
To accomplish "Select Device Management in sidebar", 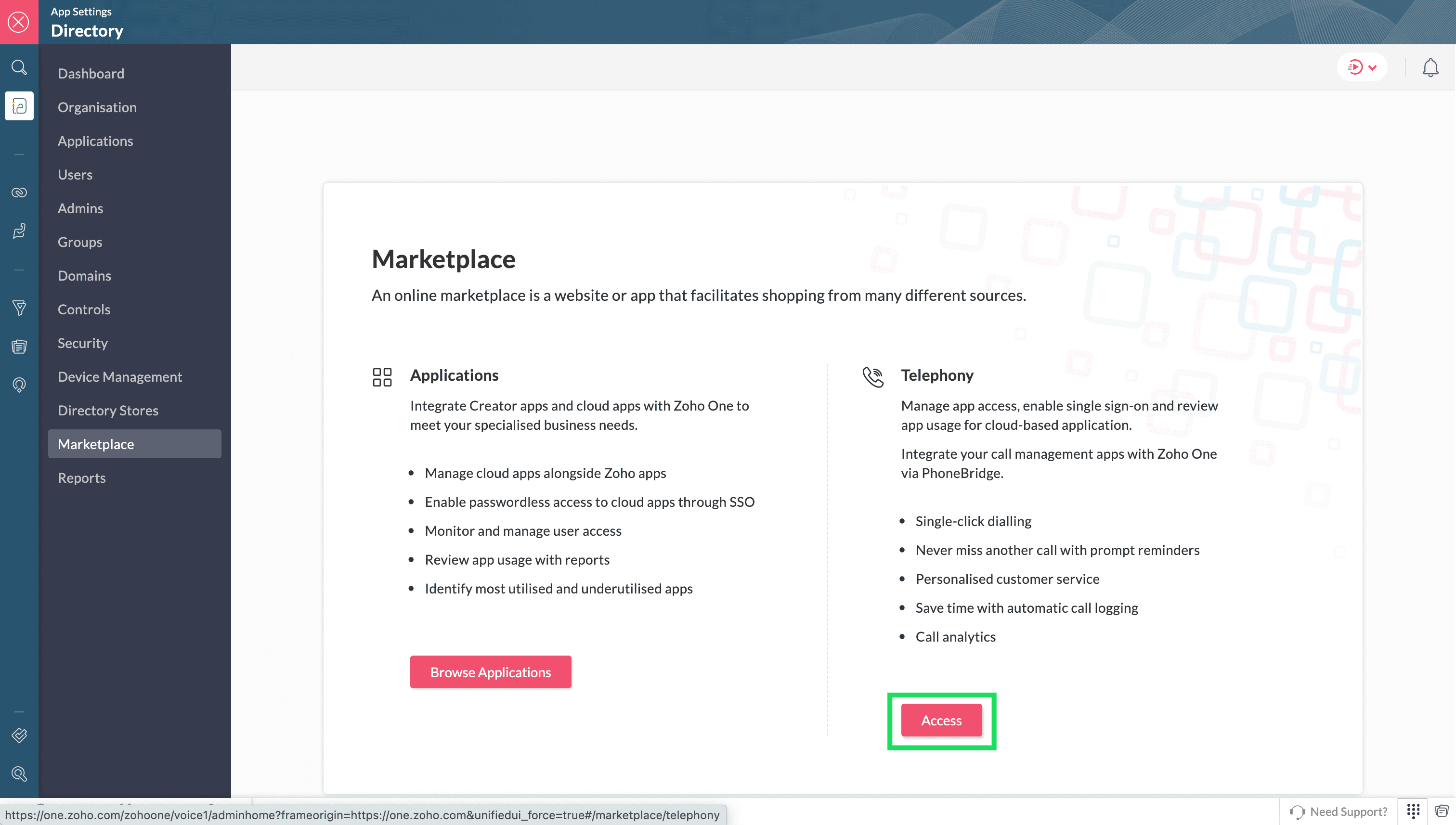I will pos(119,376).
